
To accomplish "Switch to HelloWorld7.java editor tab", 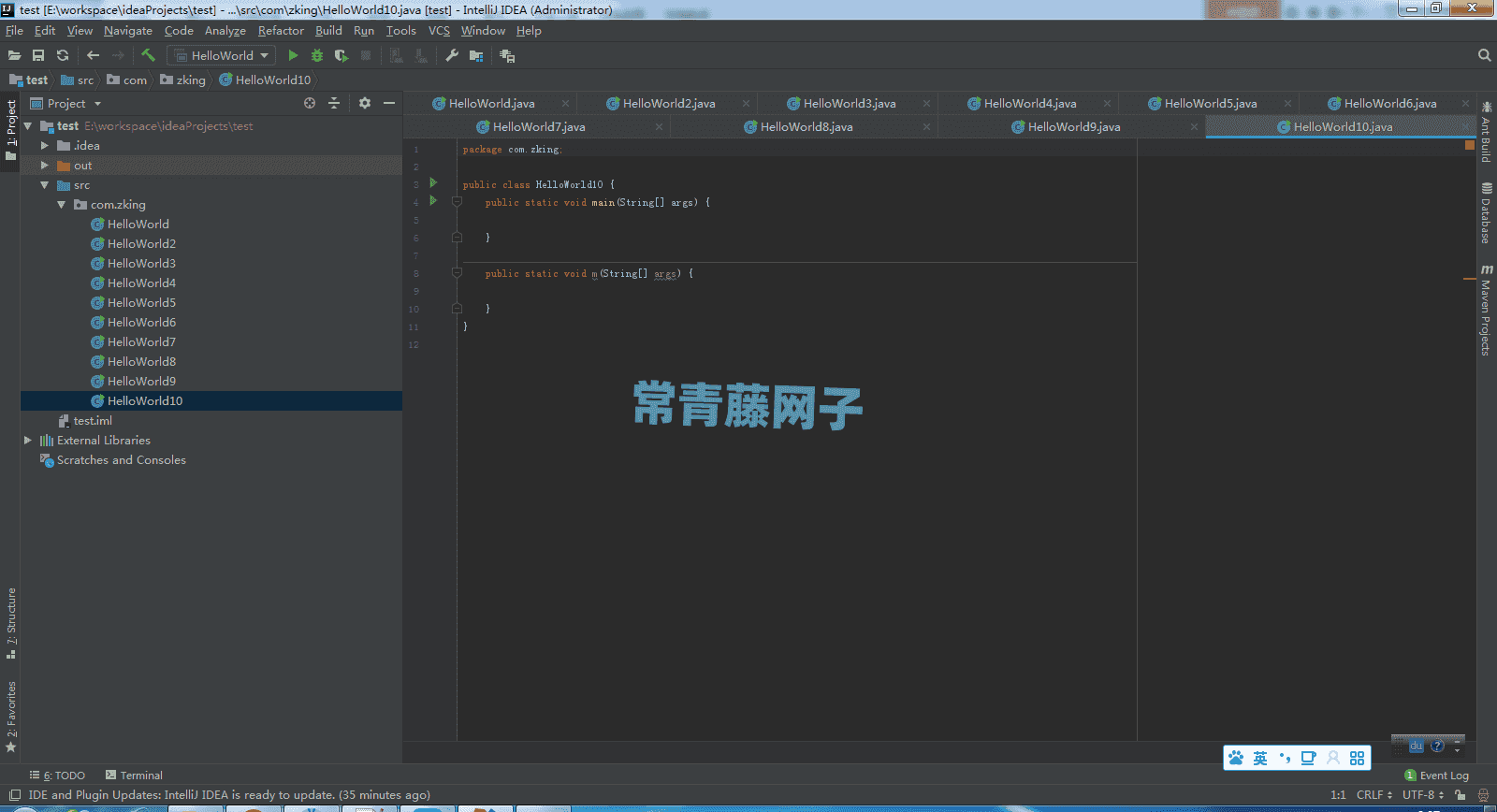I will click(538, 127).
